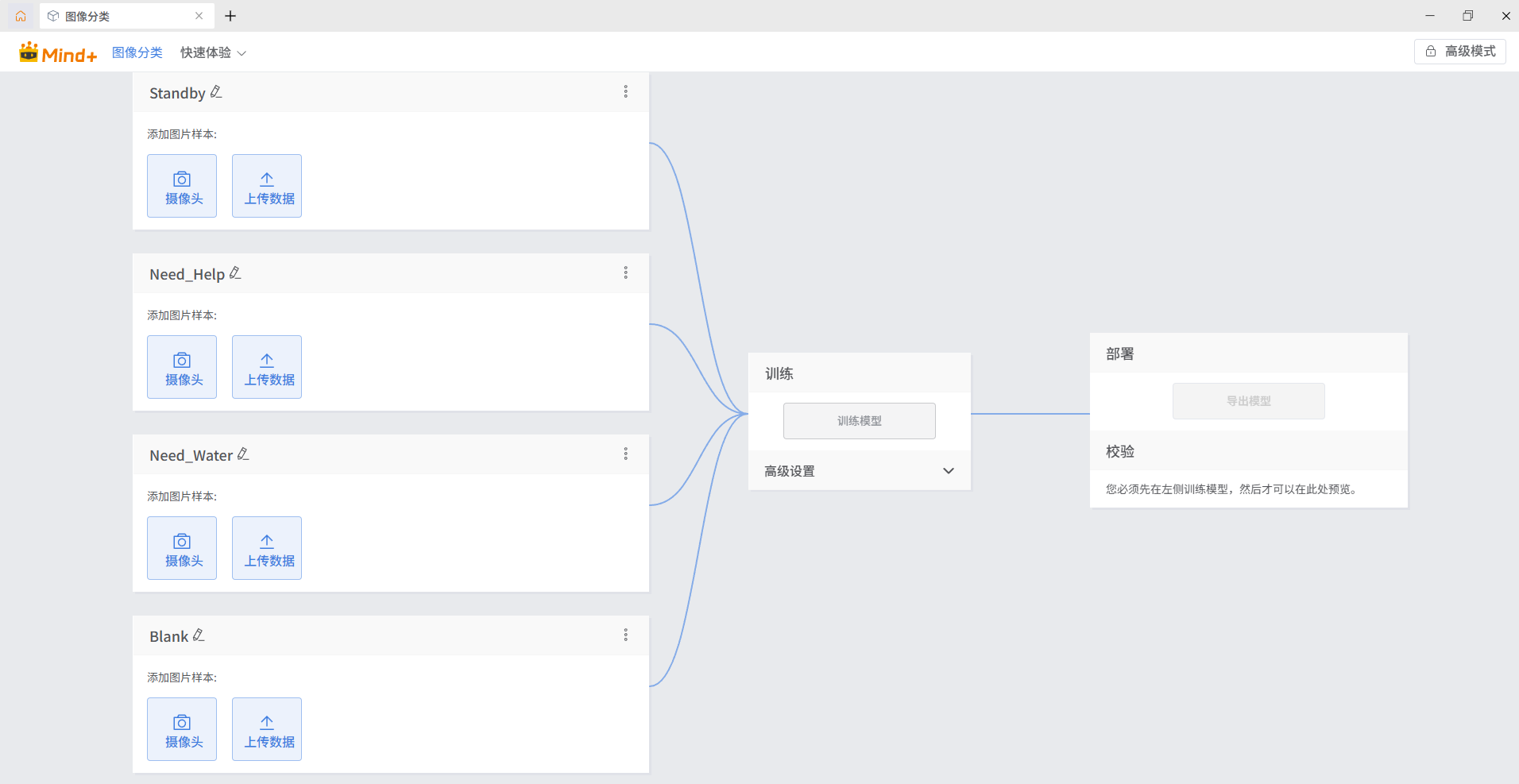Edit the Blank class name with pencil icon

pos(199,635)
